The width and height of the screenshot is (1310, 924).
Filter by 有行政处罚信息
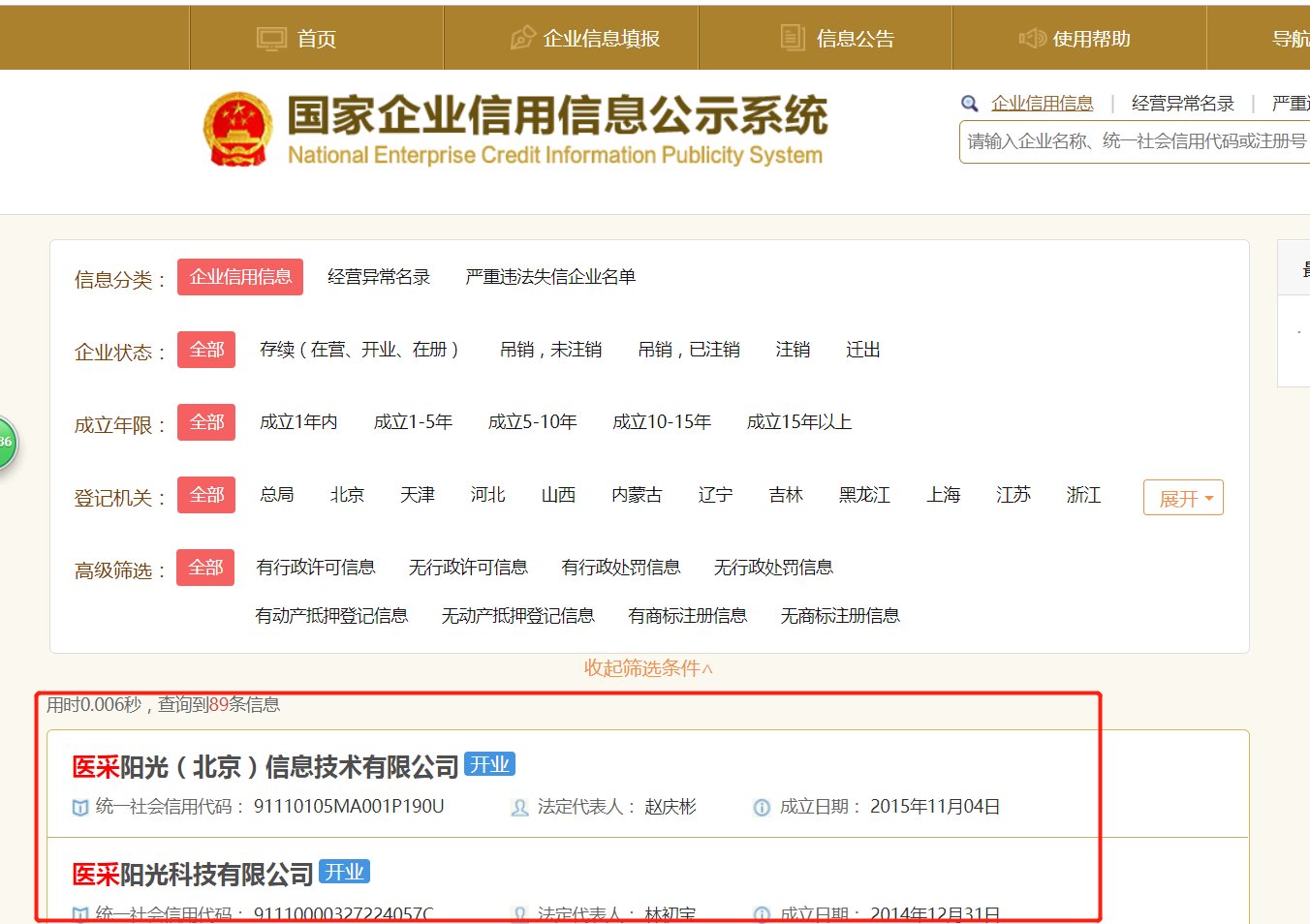click(x=621, y=568)
